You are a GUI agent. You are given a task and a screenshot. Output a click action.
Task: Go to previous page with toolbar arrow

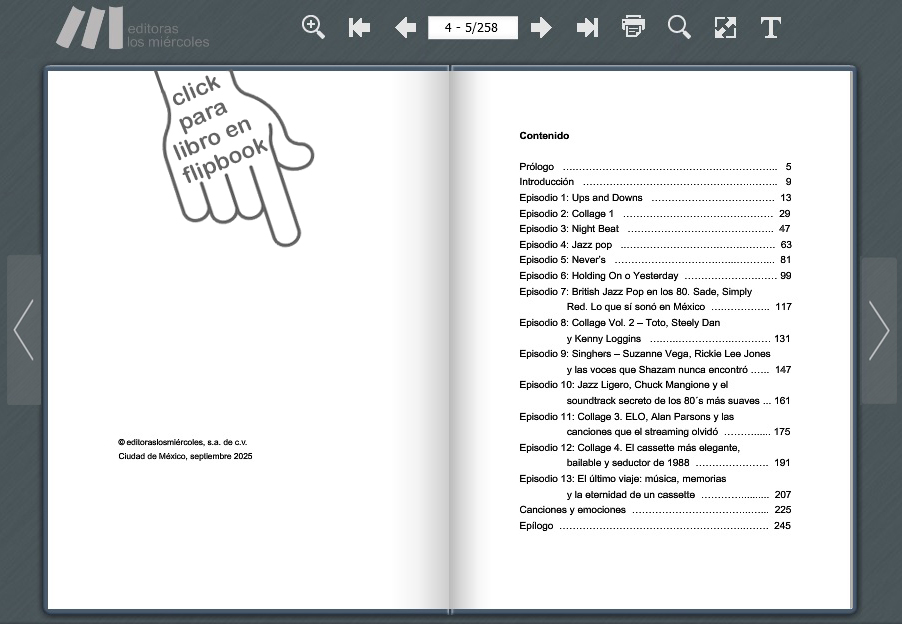point(405,28)
